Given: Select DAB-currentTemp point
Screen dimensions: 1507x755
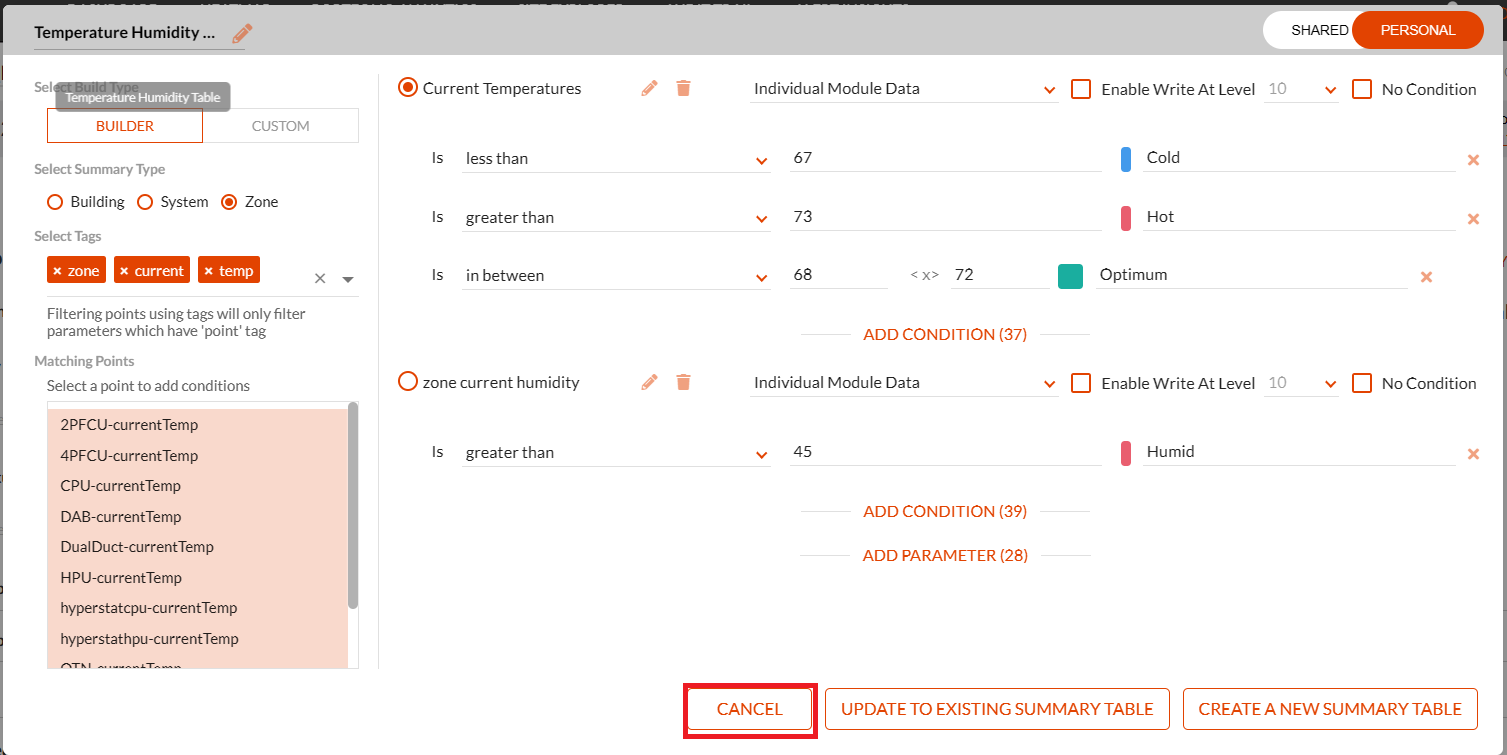Looking at the screenshot, I should pyautogui.click(x=198, y=517).
